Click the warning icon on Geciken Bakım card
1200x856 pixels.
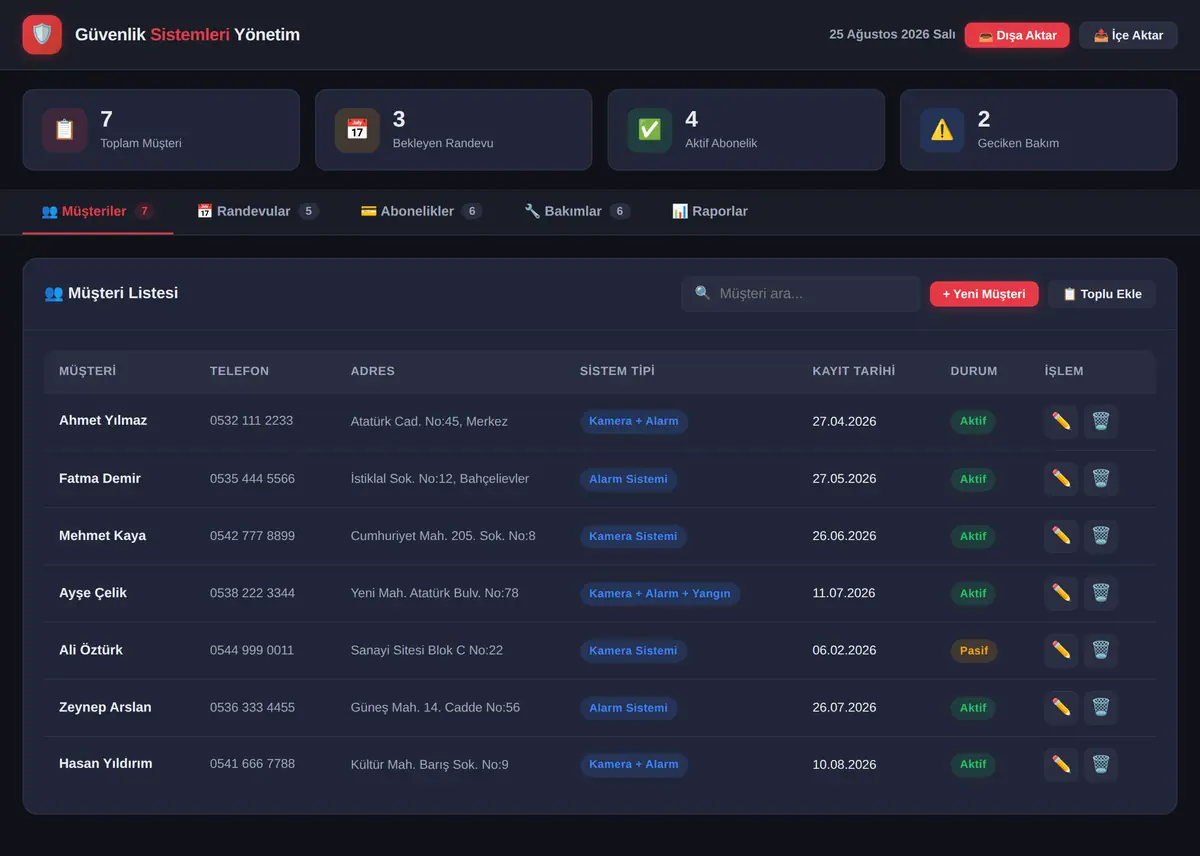point(942,130)
